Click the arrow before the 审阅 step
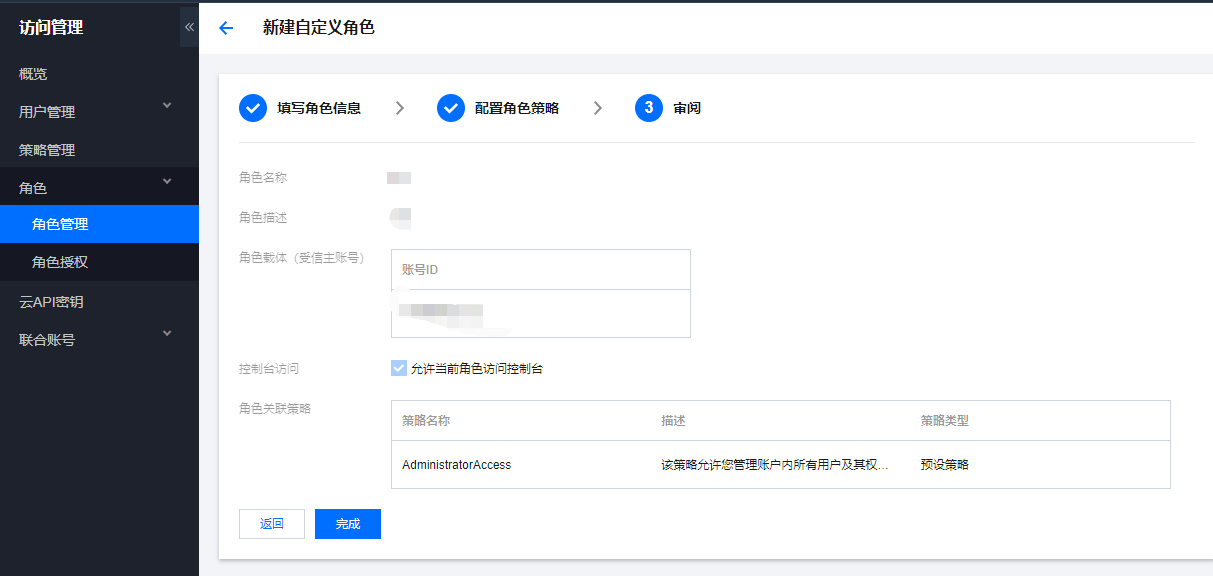The height and width of the screenshot is (576, 1213). (598, 108)
